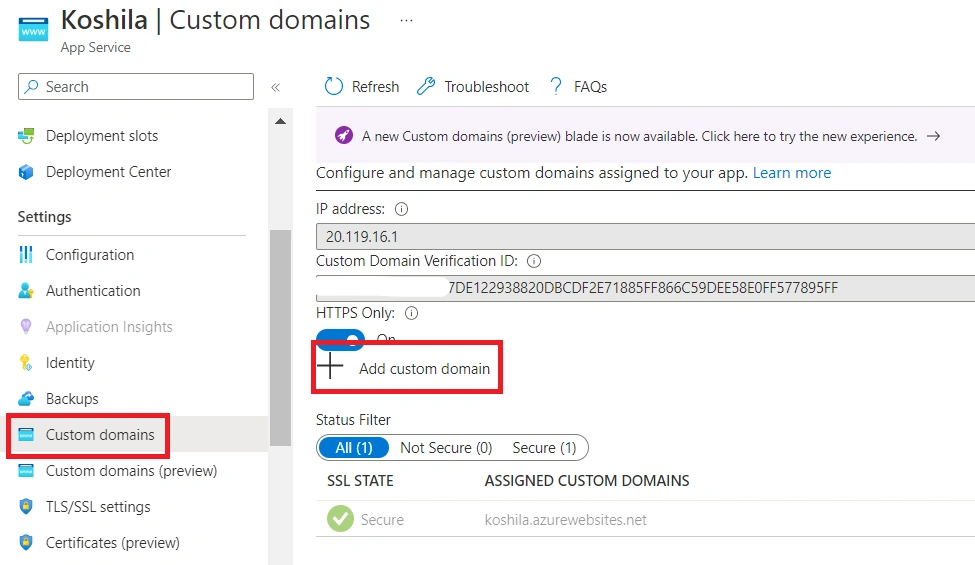The height and width of the screenshot is (565, 975).
Task: Click the Deployment Center cube icon
Action: 26,172
